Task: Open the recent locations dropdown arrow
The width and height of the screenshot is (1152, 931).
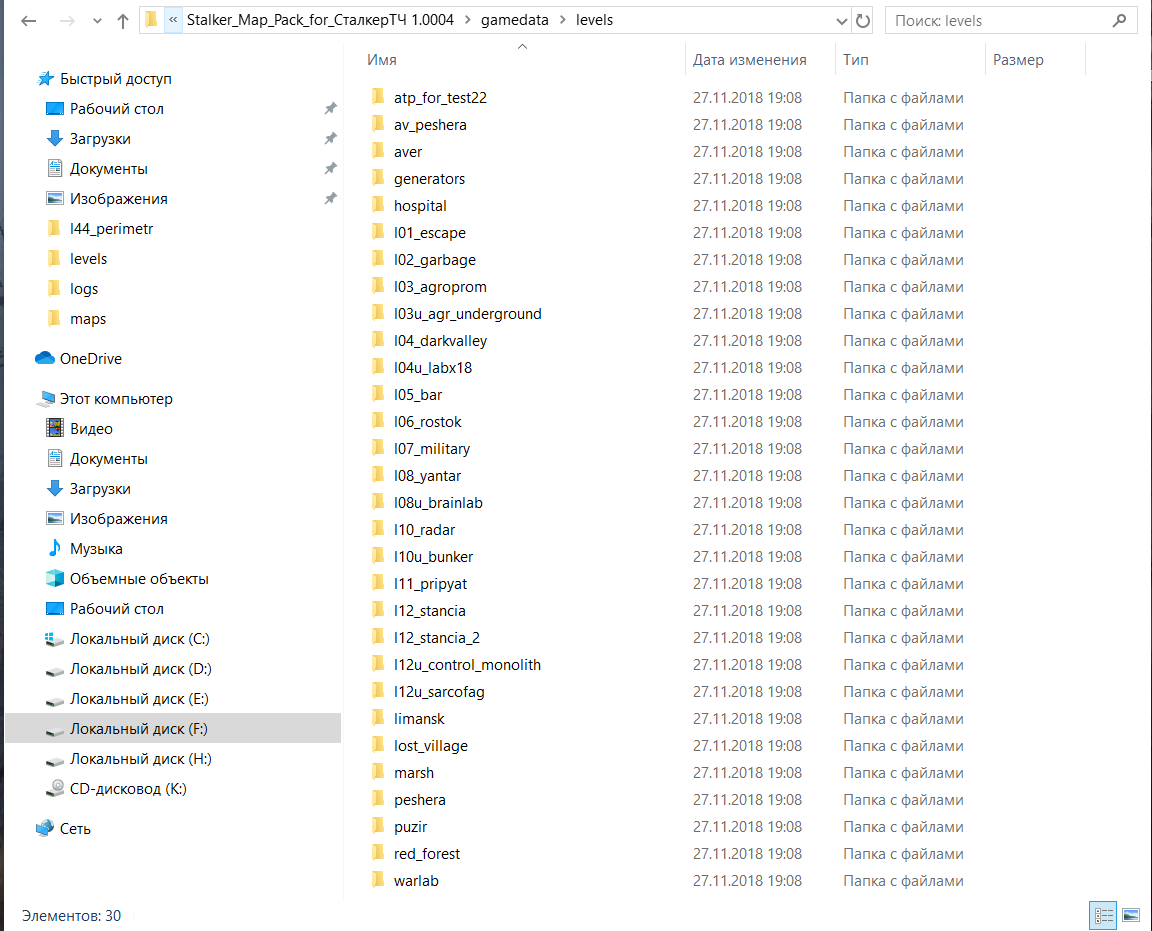Action: [97, 21]
